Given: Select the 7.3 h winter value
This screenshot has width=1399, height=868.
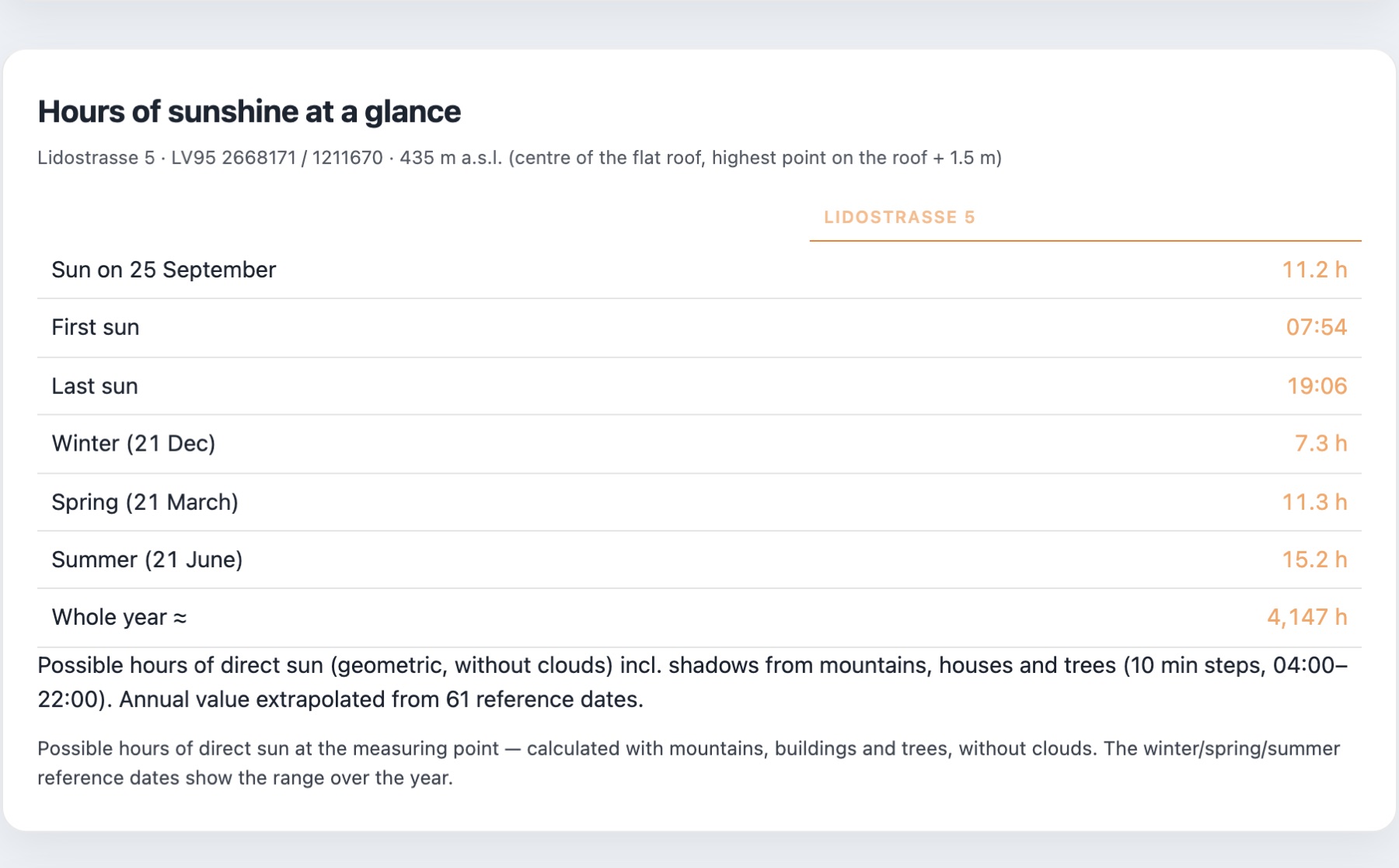Looking at the screenshot, I should tap(1321, 444).
